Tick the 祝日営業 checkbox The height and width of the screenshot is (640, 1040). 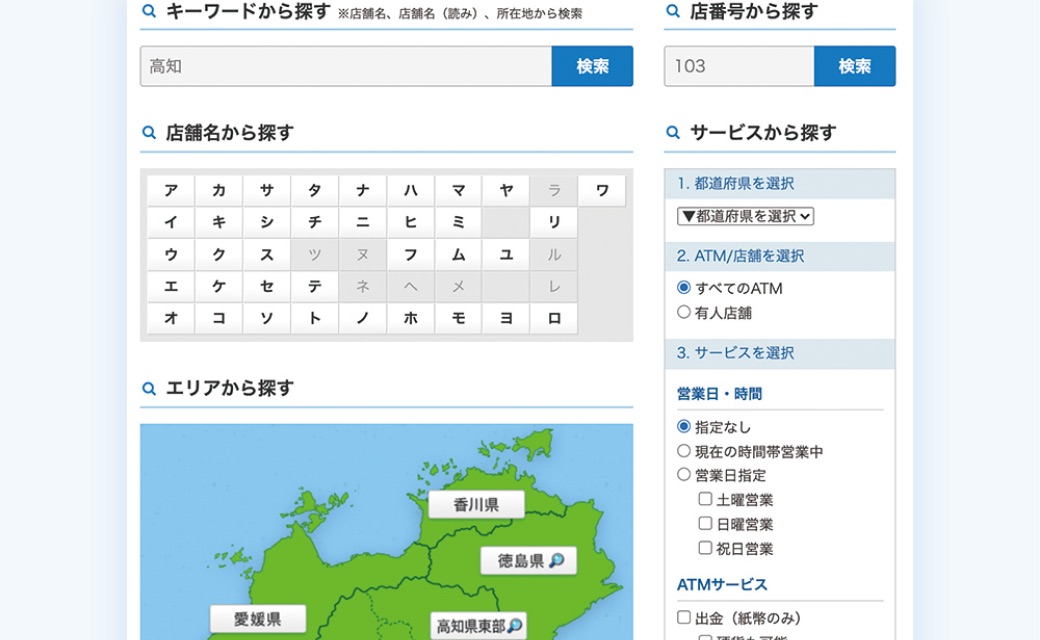pyautogui.click(x=705, y=548)
